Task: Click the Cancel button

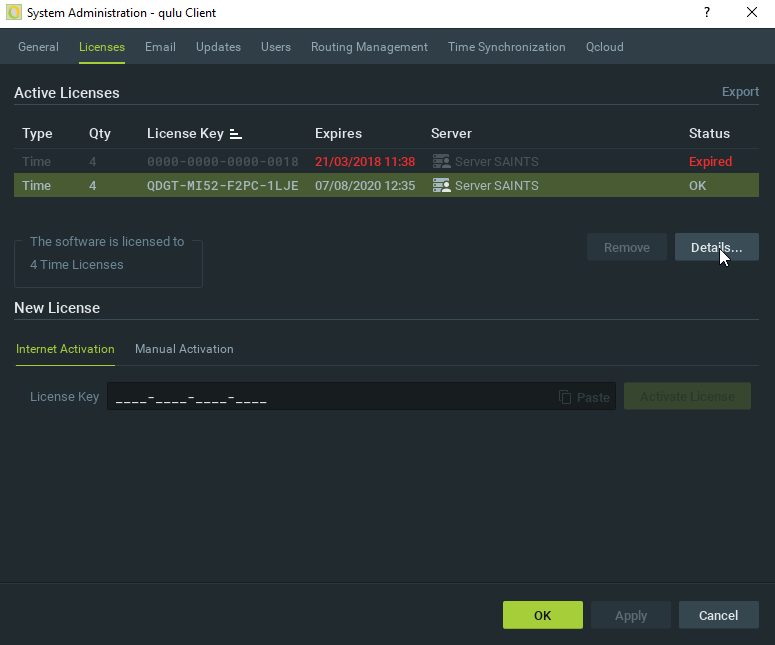Action: [719, 615]
